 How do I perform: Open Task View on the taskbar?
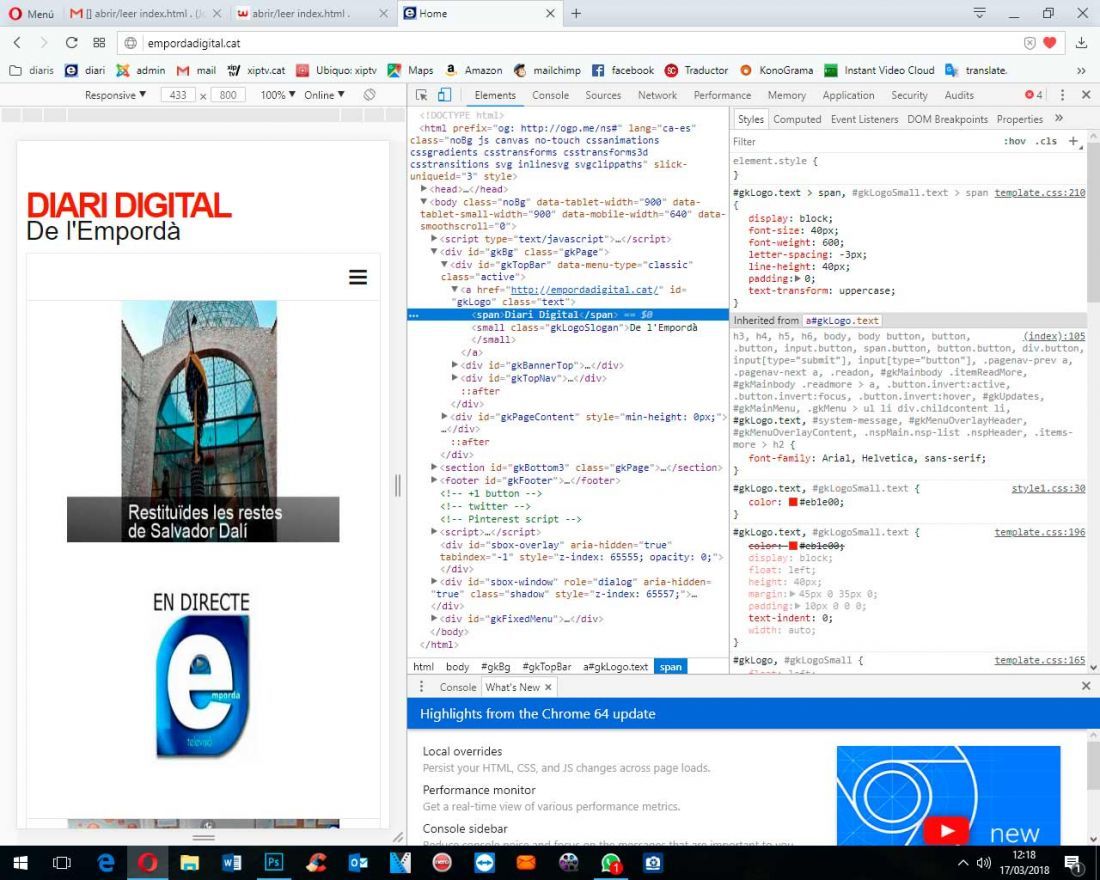(62, 862)
